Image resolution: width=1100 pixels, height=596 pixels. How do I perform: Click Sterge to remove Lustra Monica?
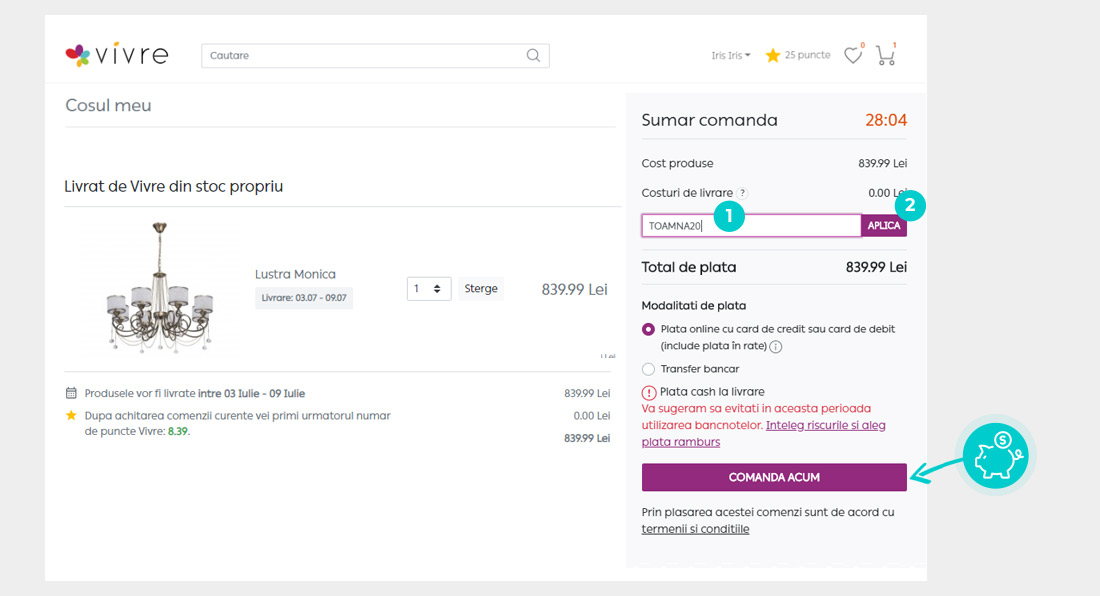(481, 289)
